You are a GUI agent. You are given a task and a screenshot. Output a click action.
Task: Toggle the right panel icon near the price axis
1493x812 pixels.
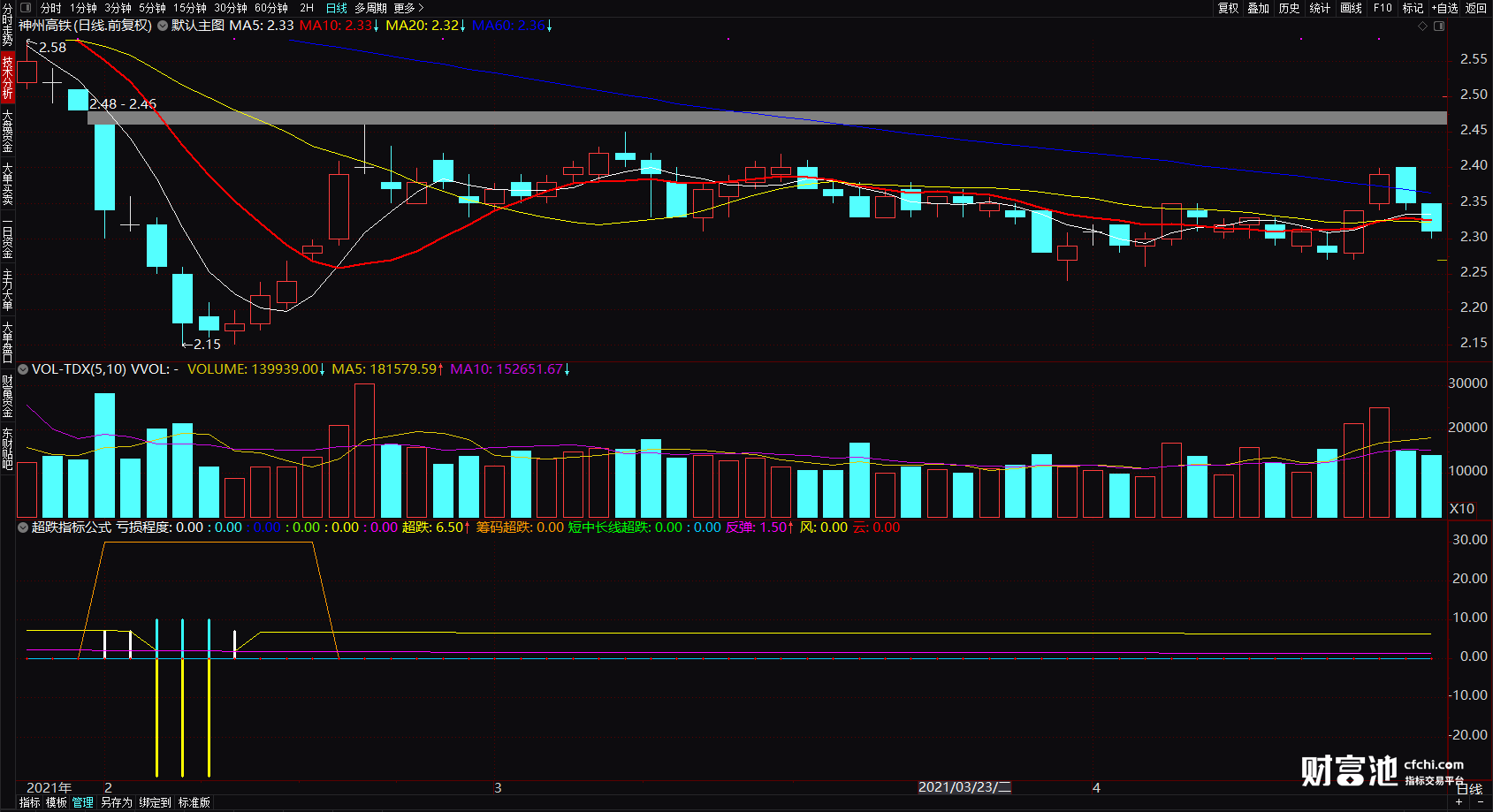1439,27
